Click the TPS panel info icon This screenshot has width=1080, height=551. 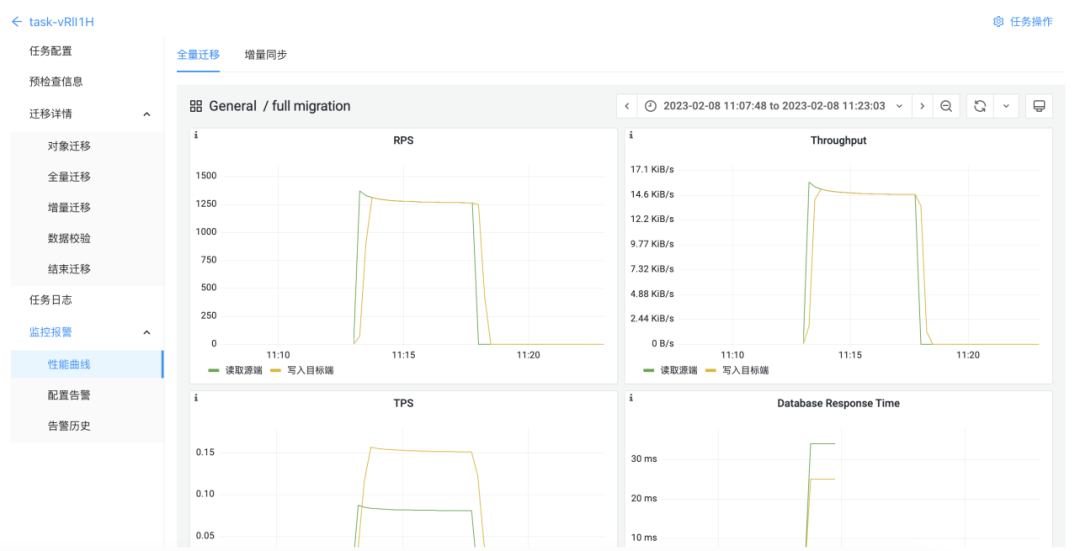click(196, 398)
